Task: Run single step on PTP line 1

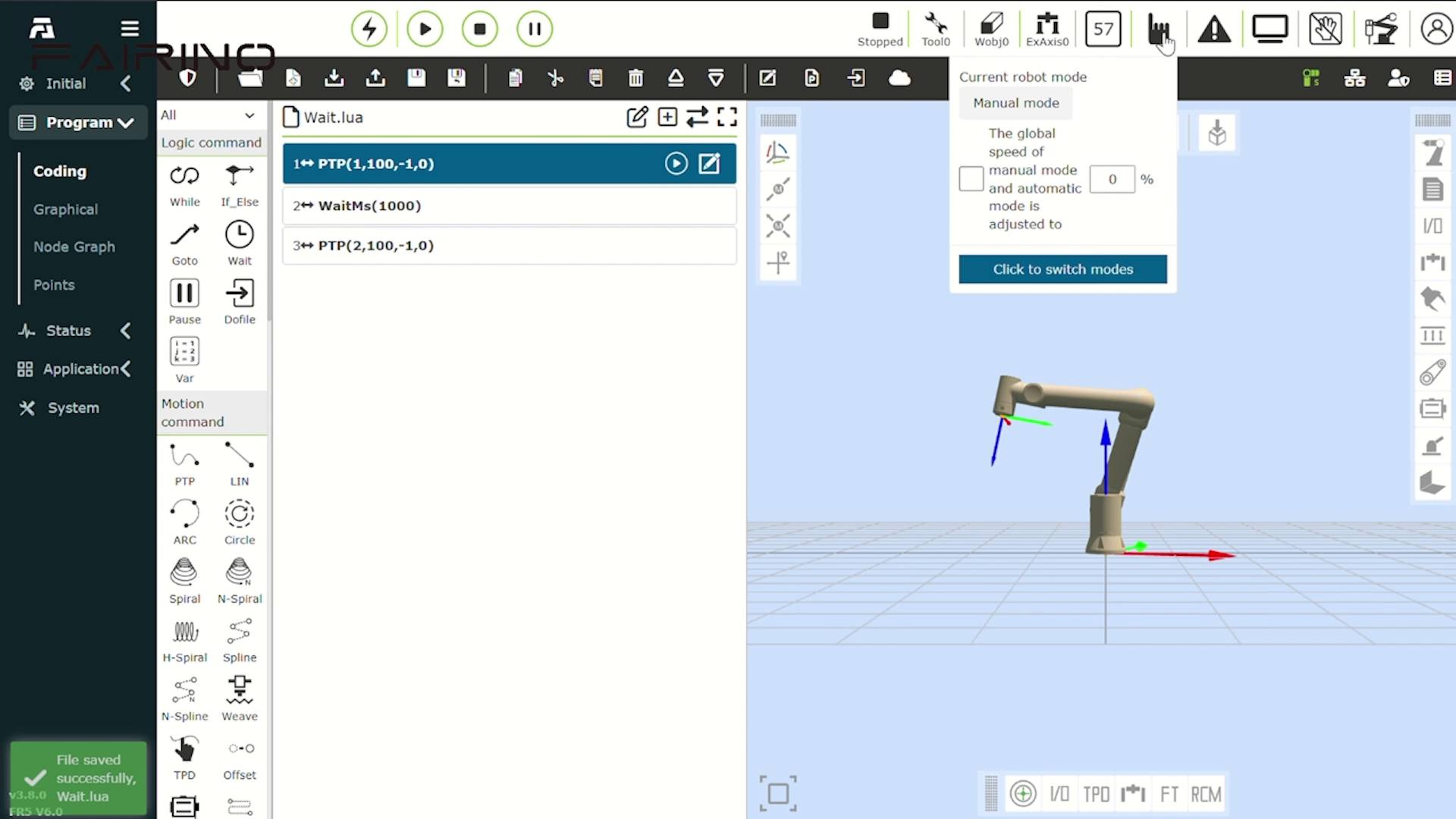Action: point(676,164)
